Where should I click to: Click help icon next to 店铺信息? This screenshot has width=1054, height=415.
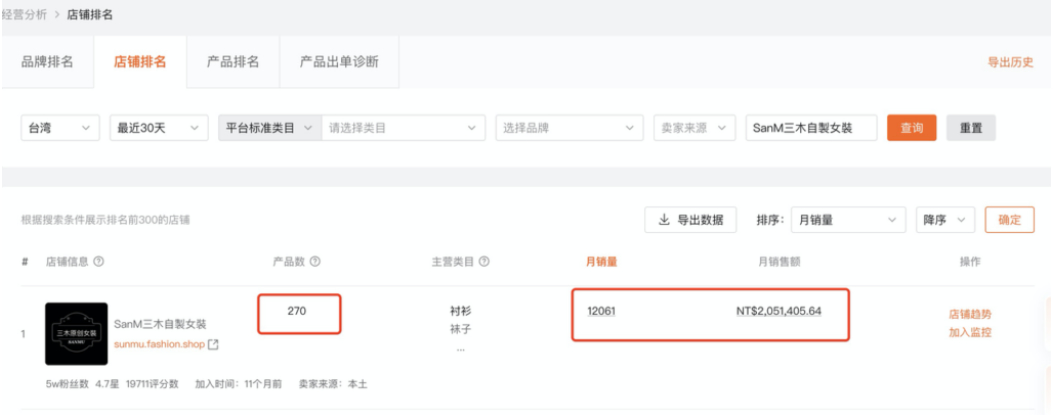(99, 262)
